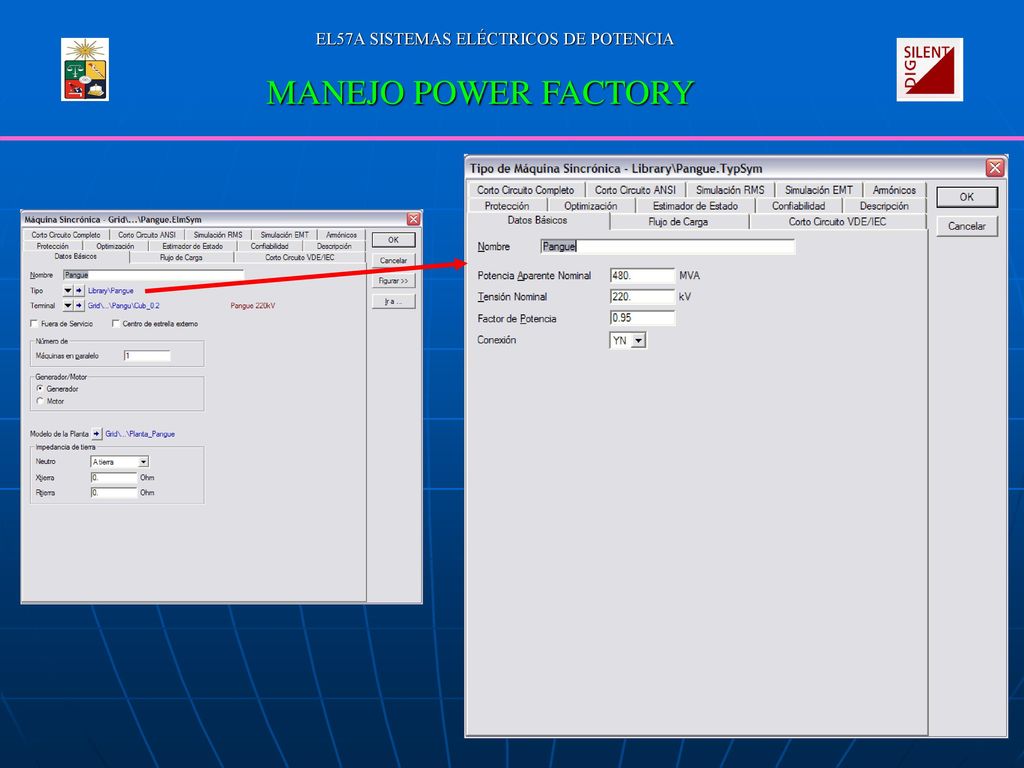The width and height of the screenshot is (1024, 768).
Task: Open Corto Circuito VDE/IEC tab in TypSym dialog
Action: coord(837,222)
